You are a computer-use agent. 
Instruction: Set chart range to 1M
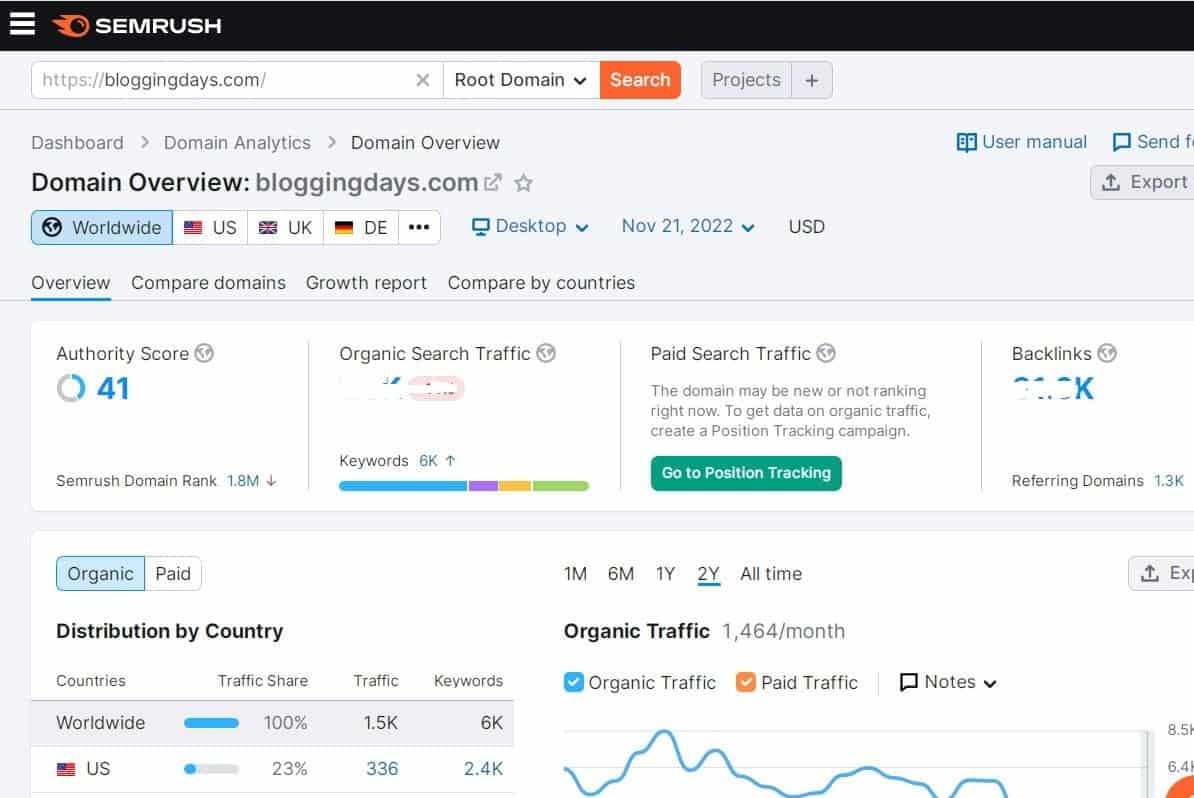coord(576,574)
